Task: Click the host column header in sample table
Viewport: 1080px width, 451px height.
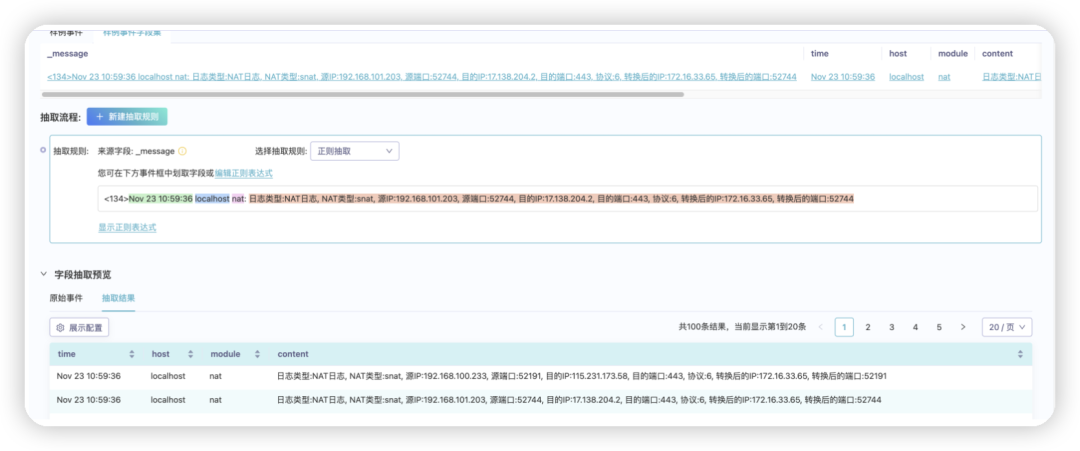Action: (897, 53)
